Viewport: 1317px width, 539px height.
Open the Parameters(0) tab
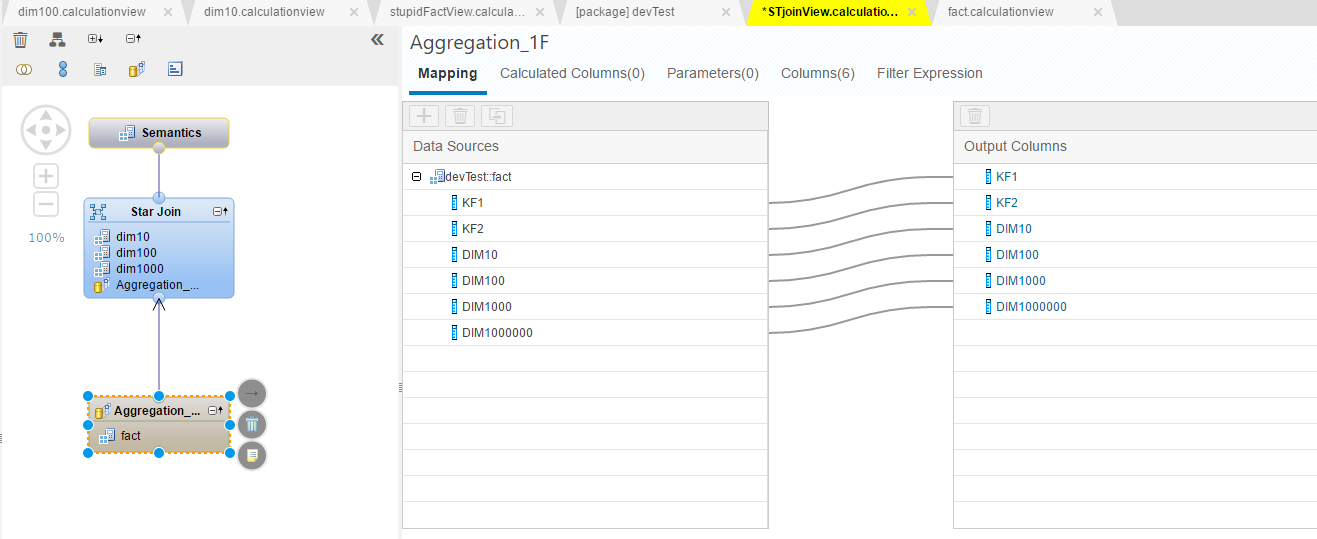point(713,73)
